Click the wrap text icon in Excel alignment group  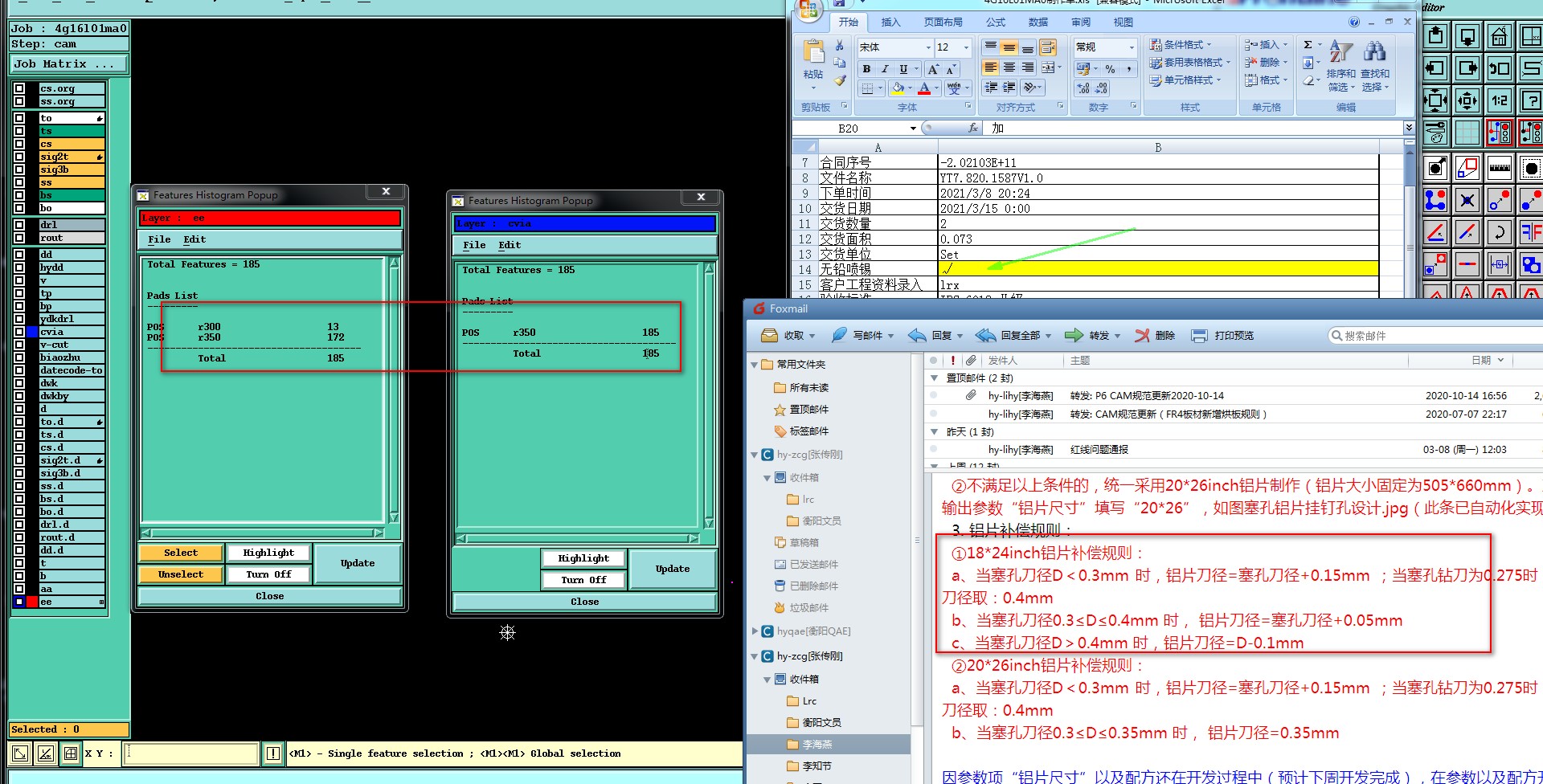pos(1046,47)
